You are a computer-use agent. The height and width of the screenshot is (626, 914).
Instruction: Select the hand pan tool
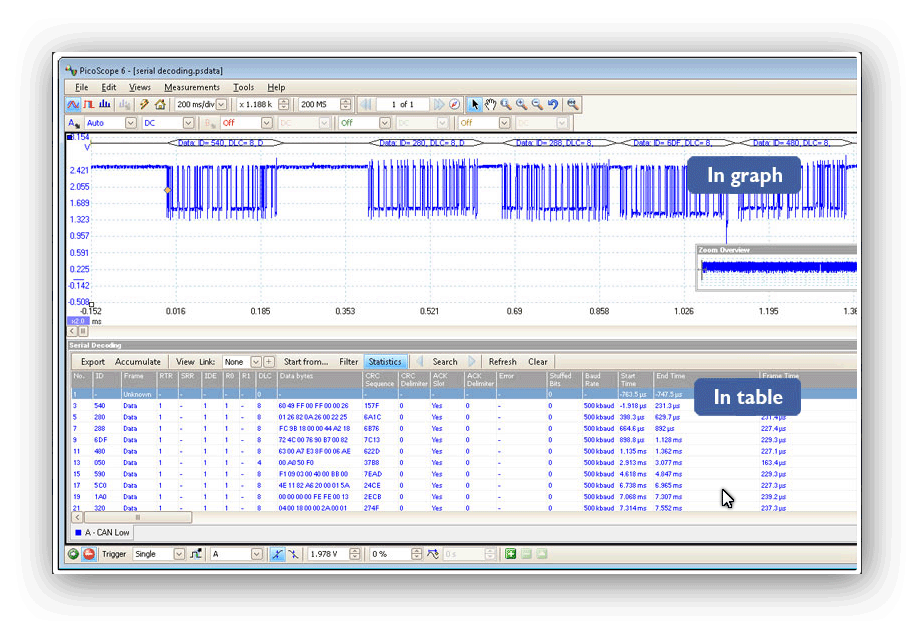(x=490, y=104)
